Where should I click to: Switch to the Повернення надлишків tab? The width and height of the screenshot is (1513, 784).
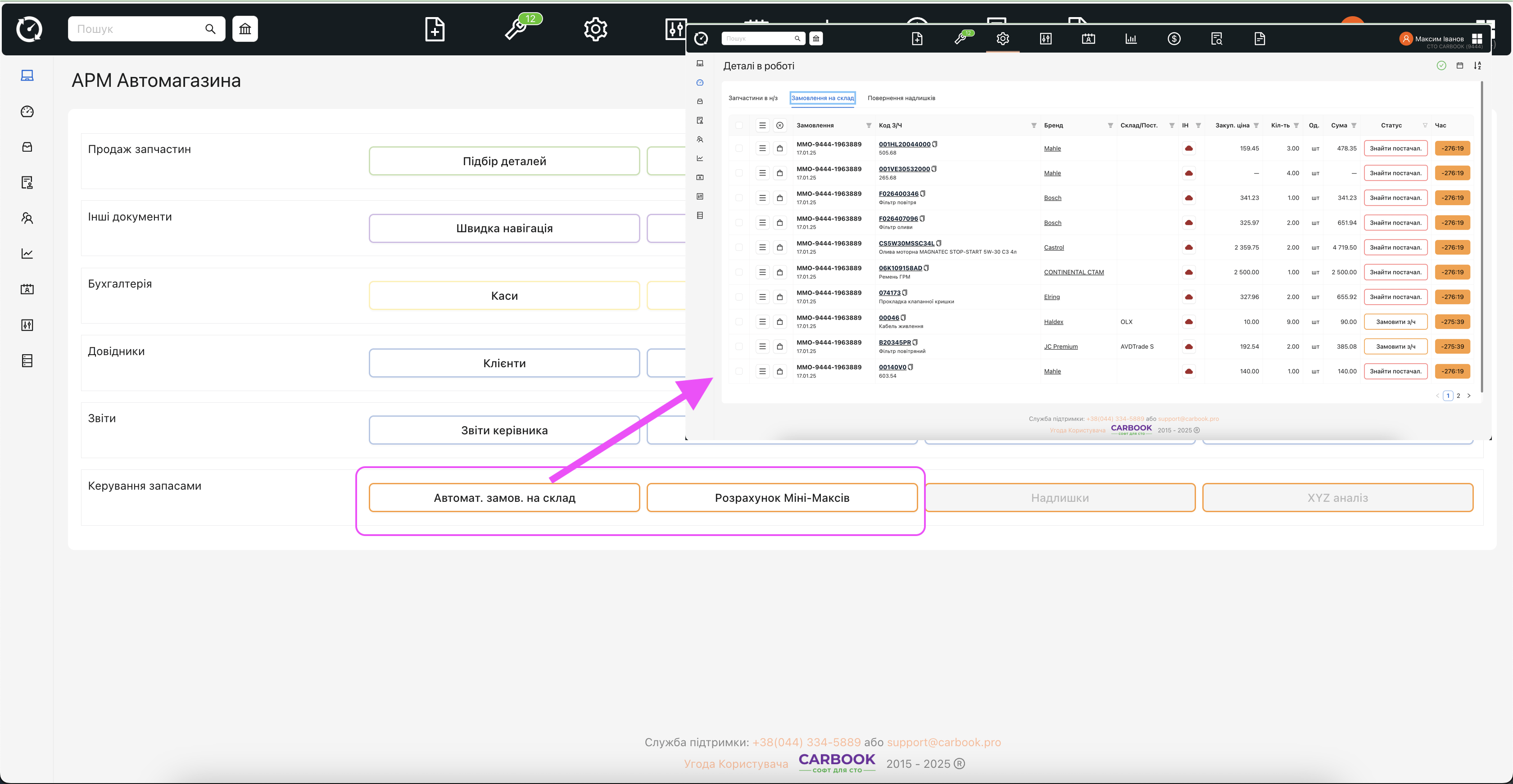901,98
